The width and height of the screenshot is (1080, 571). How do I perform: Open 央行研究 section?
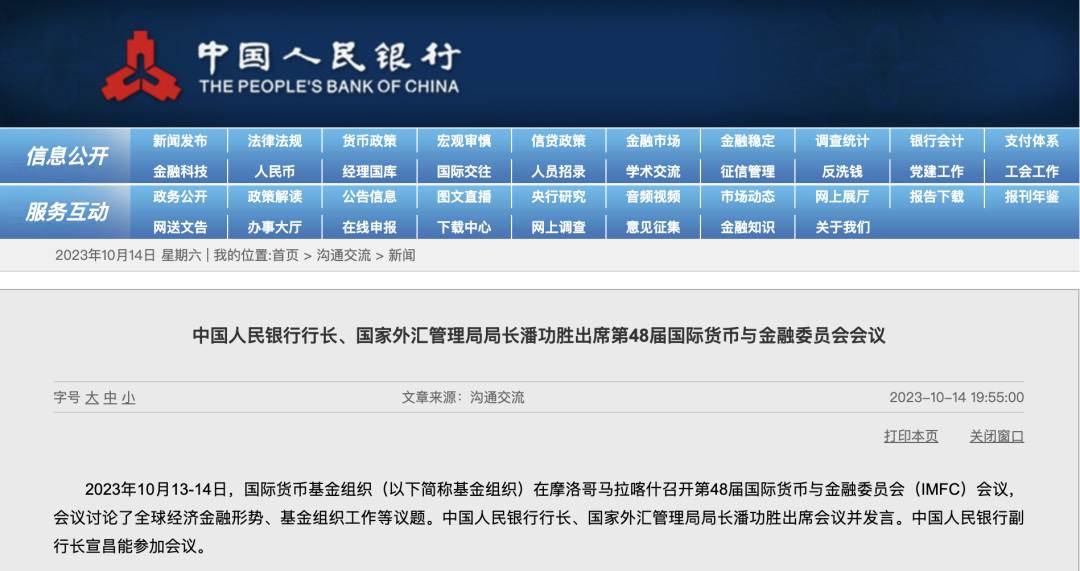click(x=559, y=197)
